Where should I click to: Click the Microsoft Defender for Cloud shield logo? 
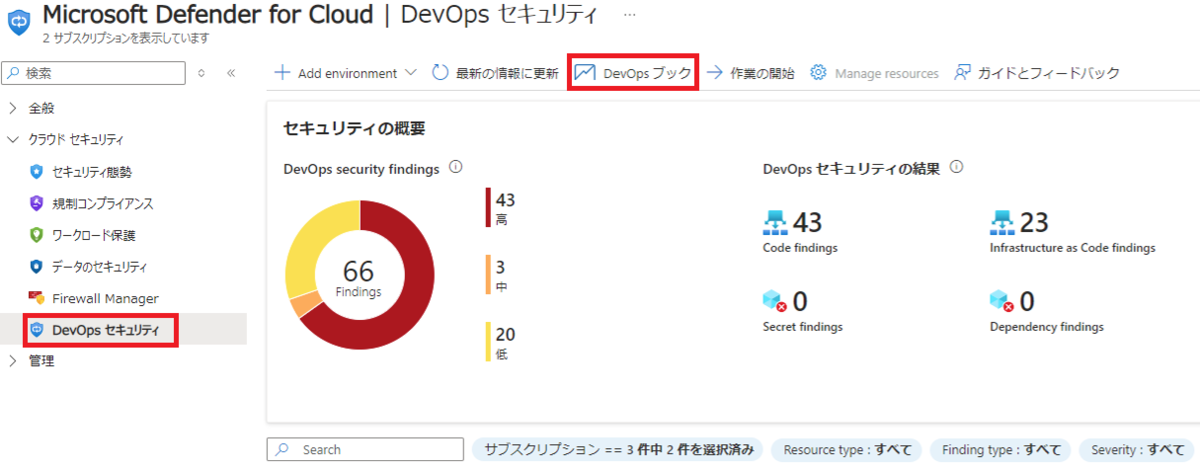click(19, 23)
